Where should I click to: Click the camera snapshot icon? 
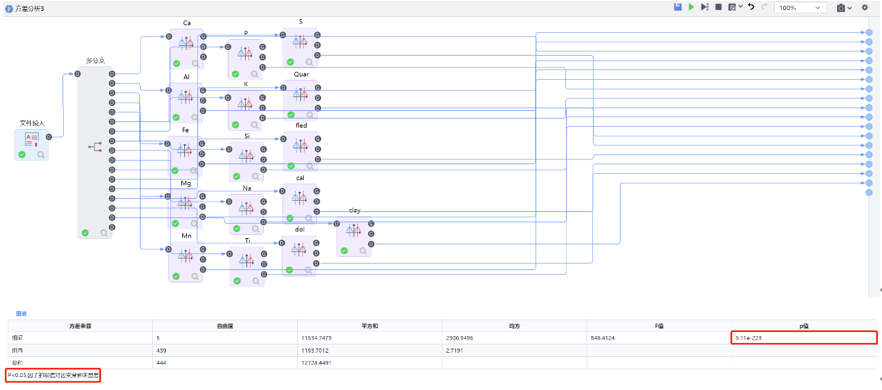[x=840, y=8]
